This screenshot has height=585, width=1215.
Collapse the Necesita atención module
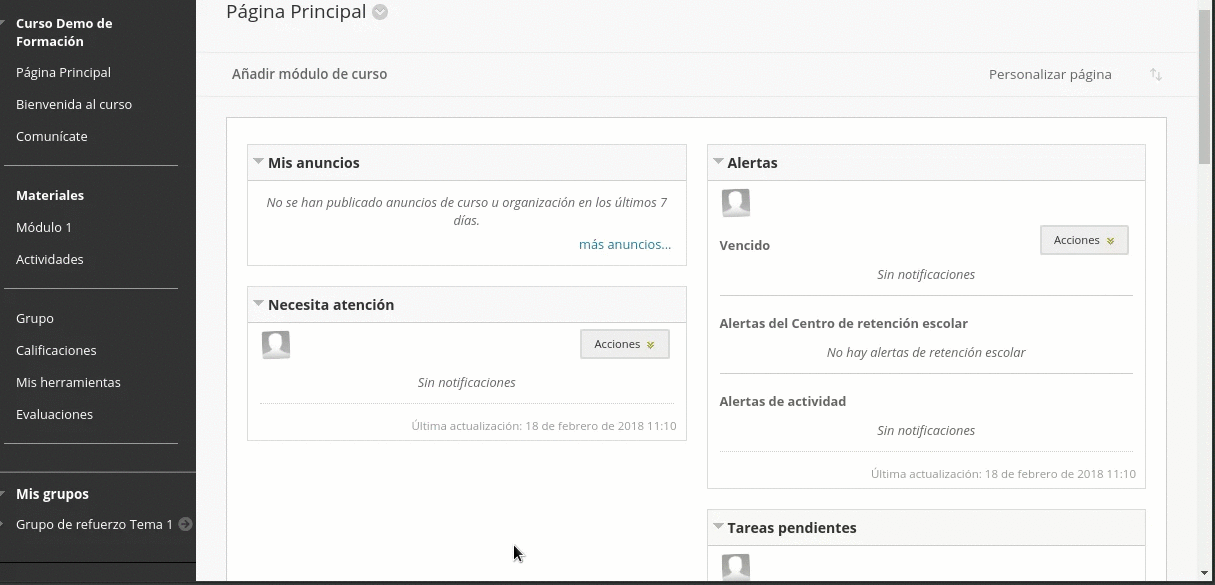point(258,304)
